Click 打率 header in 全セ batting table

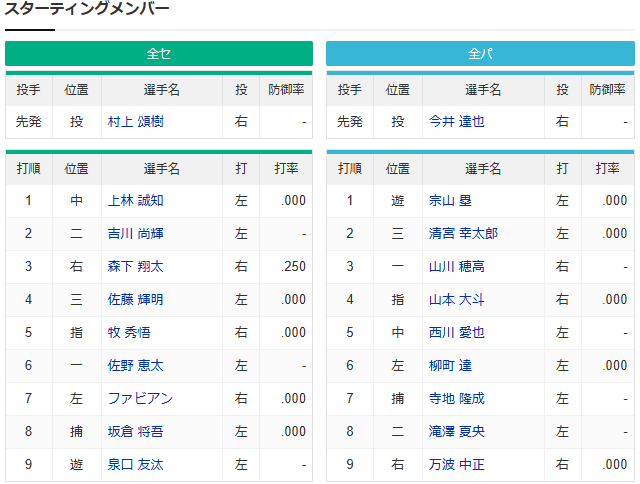(286, 169)
